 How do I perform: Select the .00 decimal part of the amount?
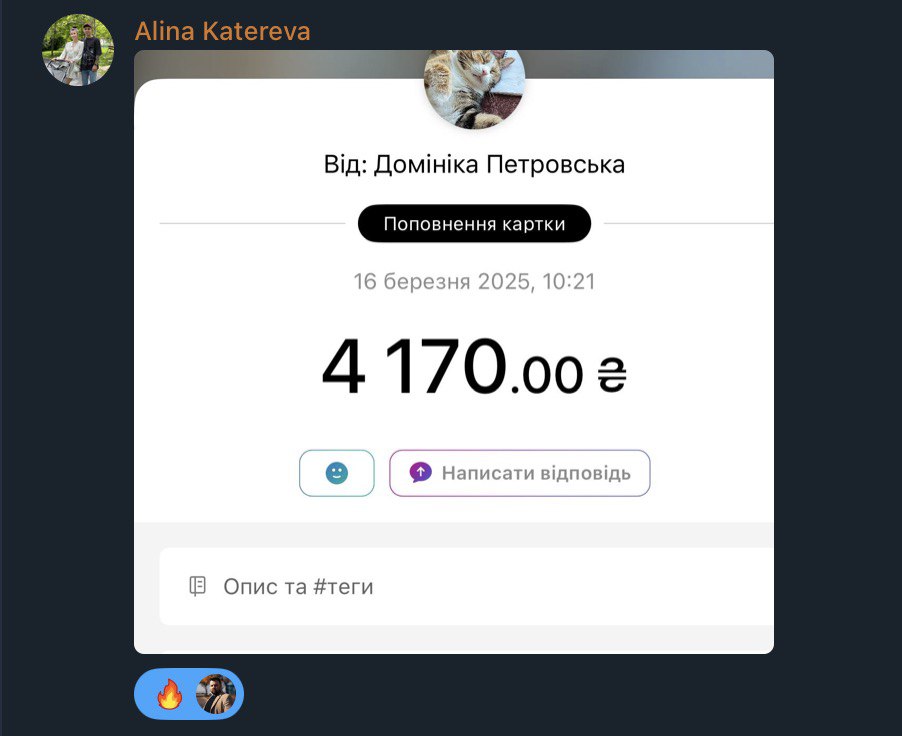coord(546,375)
